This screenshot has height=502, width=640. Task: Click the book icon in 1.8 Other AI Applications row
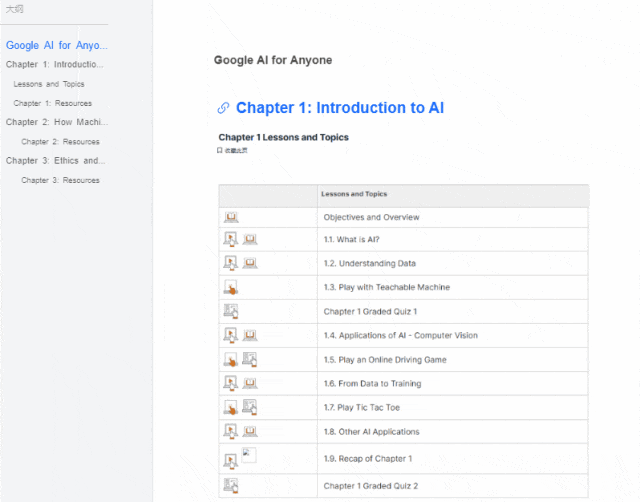pyautogui.click(x=250, y=431)
